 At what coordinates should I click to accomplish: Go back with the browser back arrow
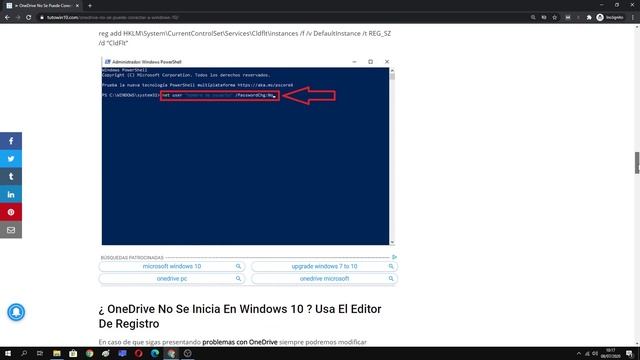7,18
